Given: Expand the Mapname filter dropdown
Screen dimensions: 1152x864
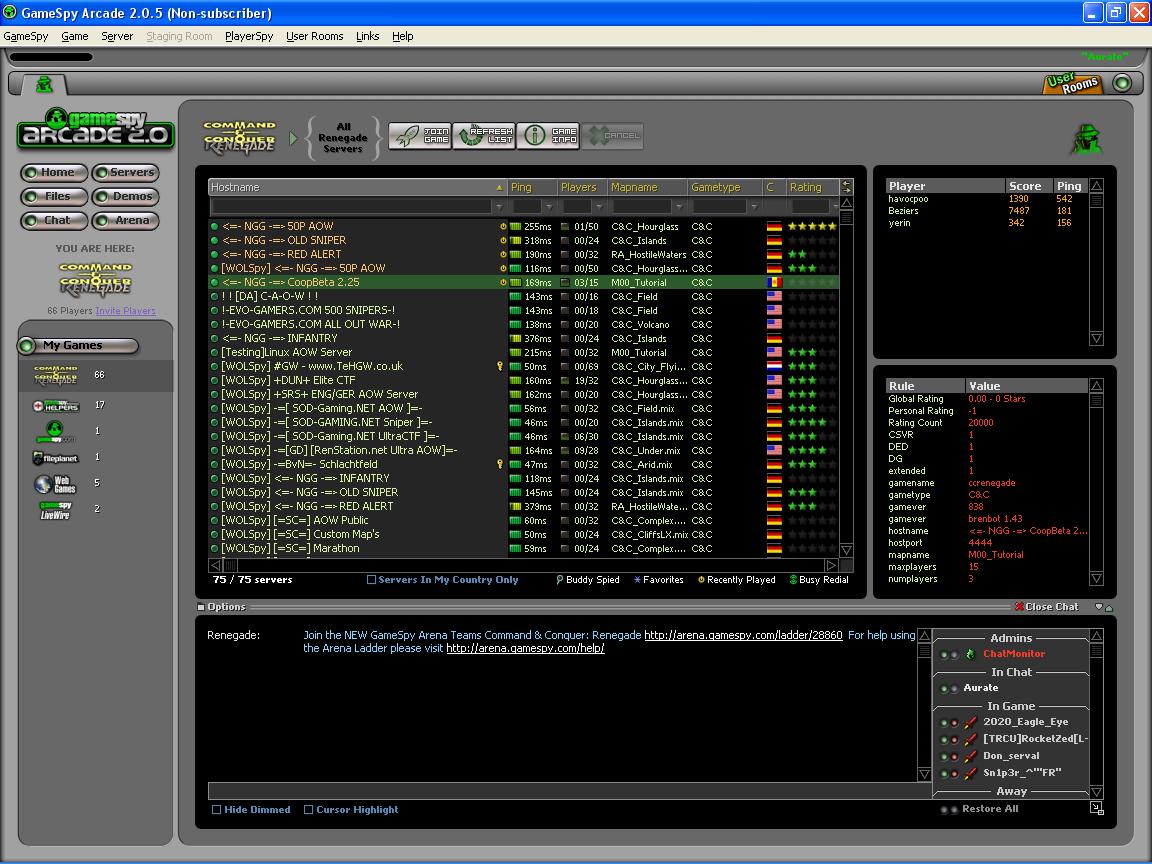Looking at the screenshot, I should (x=680, y=207).
